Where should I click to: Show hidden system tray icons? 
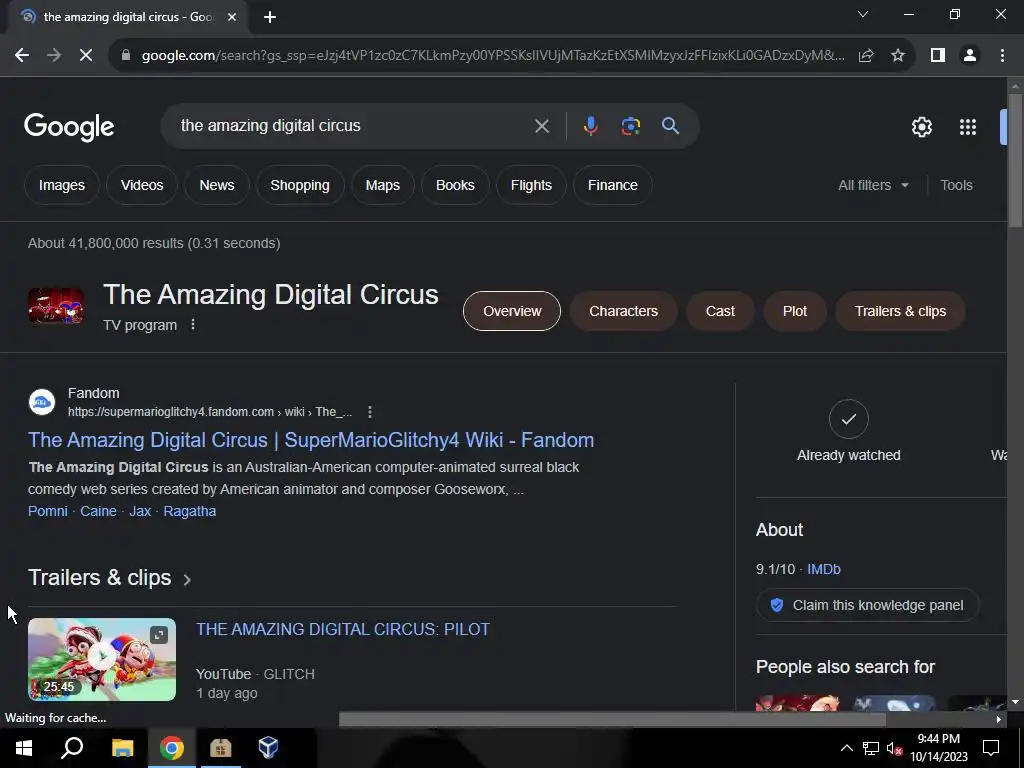coord(846,748)
